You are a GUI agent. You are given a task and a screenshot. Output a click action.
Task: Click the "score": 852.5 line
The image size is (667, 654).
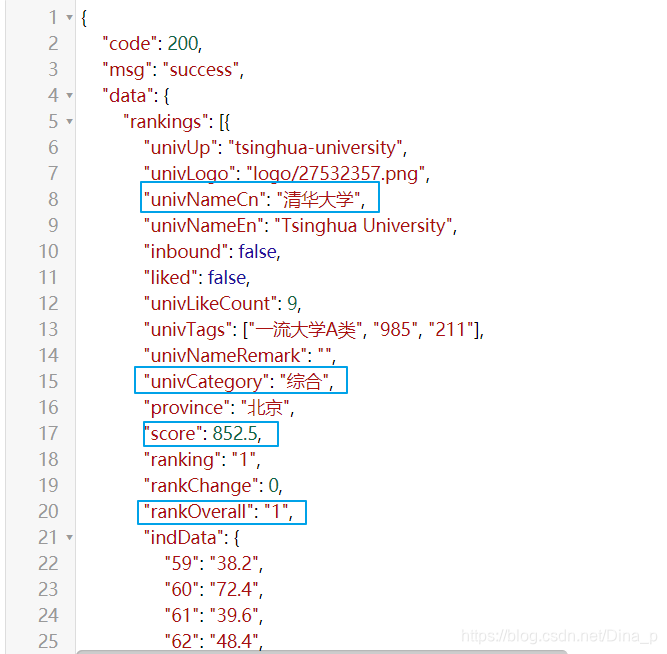point(203,434)
